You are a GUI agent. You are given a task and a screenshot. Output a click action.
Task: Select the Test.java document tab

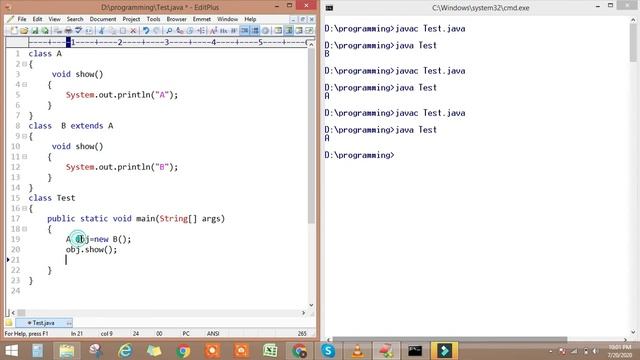pyautogui.click(x=44, y=323)
